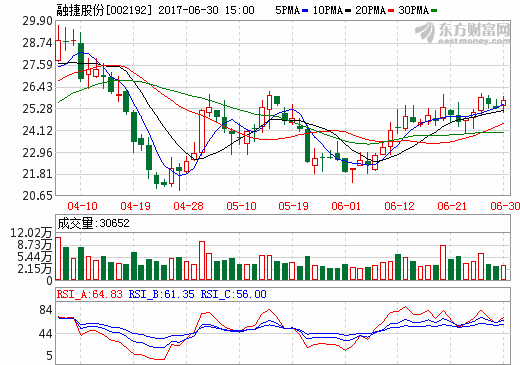Click the first red volume bar near 12.02万
Image resolution: width=520 pixels, height=365 pixels.
tap(58, 259)
